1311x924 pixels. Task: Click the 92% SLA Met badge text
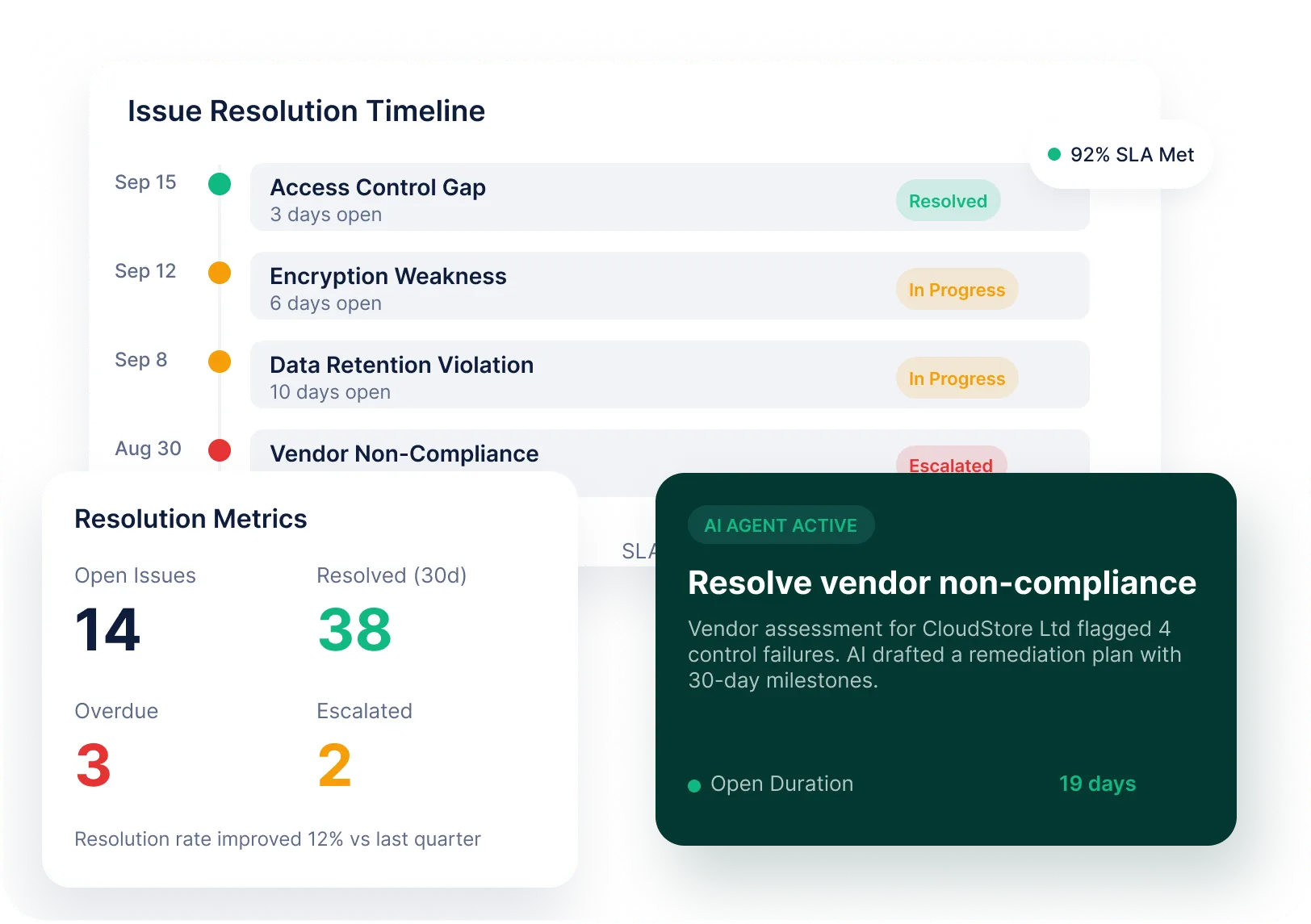1132,154
